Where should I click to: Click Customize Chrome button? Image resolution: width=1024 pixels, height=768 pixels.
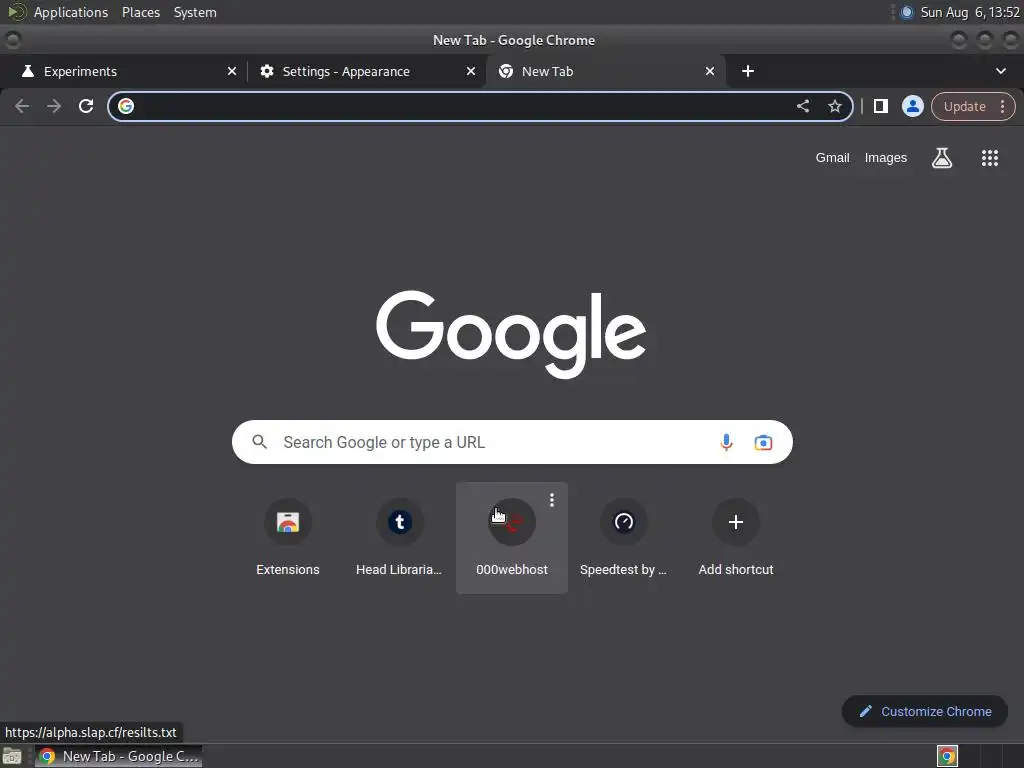tap(924, 711)
